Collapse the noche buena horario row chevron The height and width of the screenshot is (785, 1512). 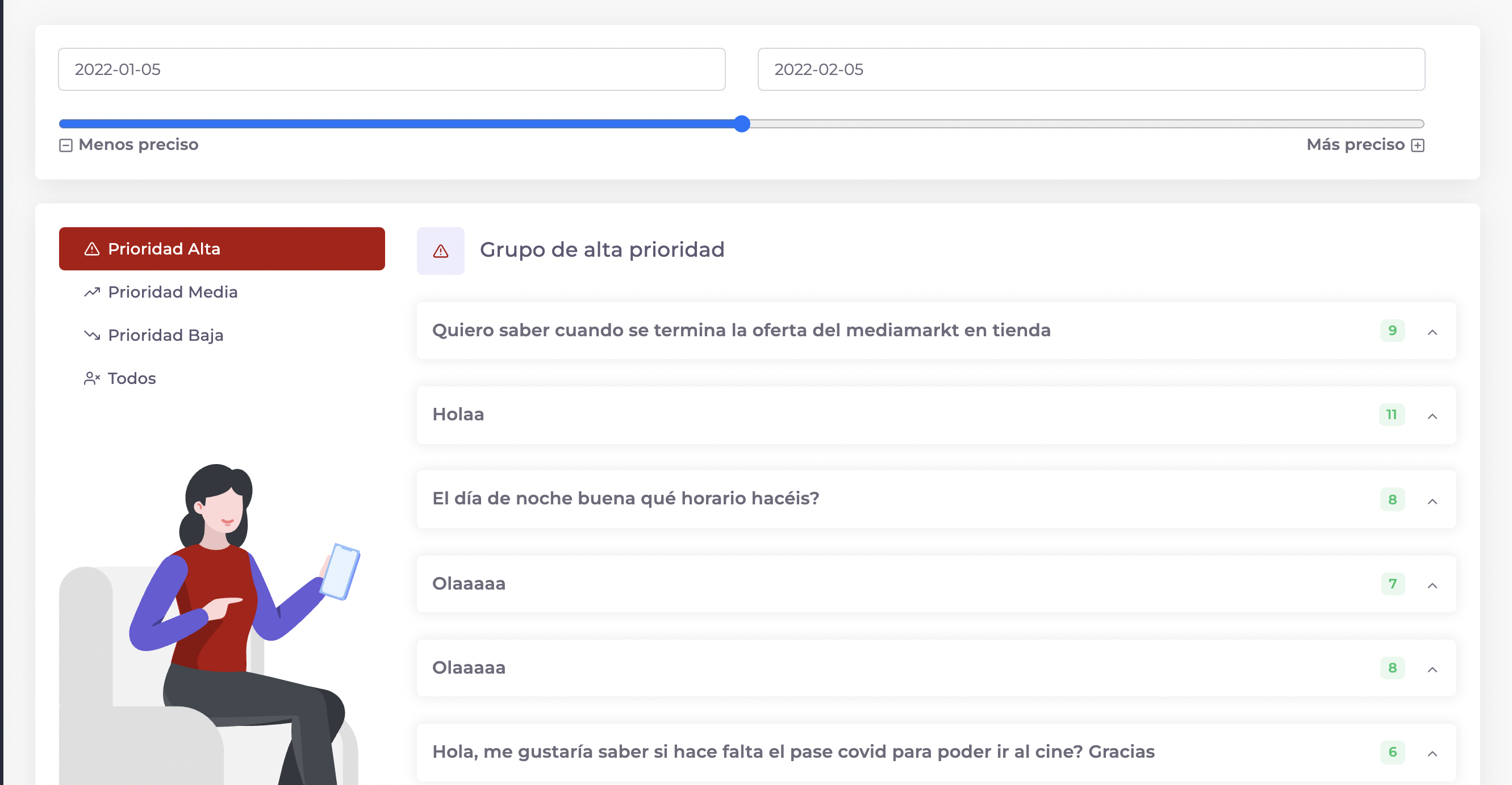click(1432, 502)
